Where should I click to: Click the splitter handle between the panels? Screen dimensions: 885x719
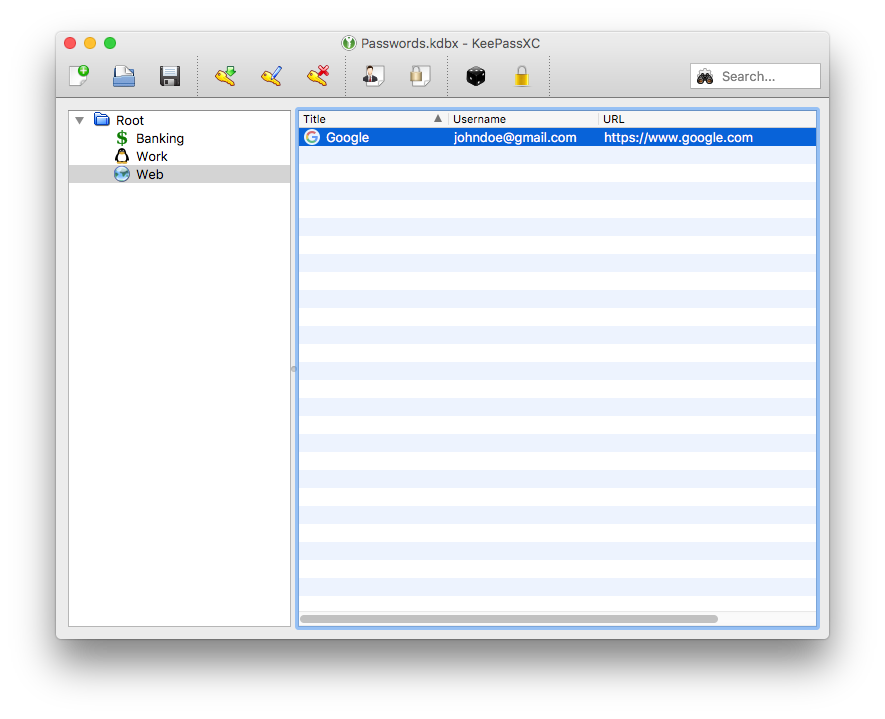coord(293,369)
